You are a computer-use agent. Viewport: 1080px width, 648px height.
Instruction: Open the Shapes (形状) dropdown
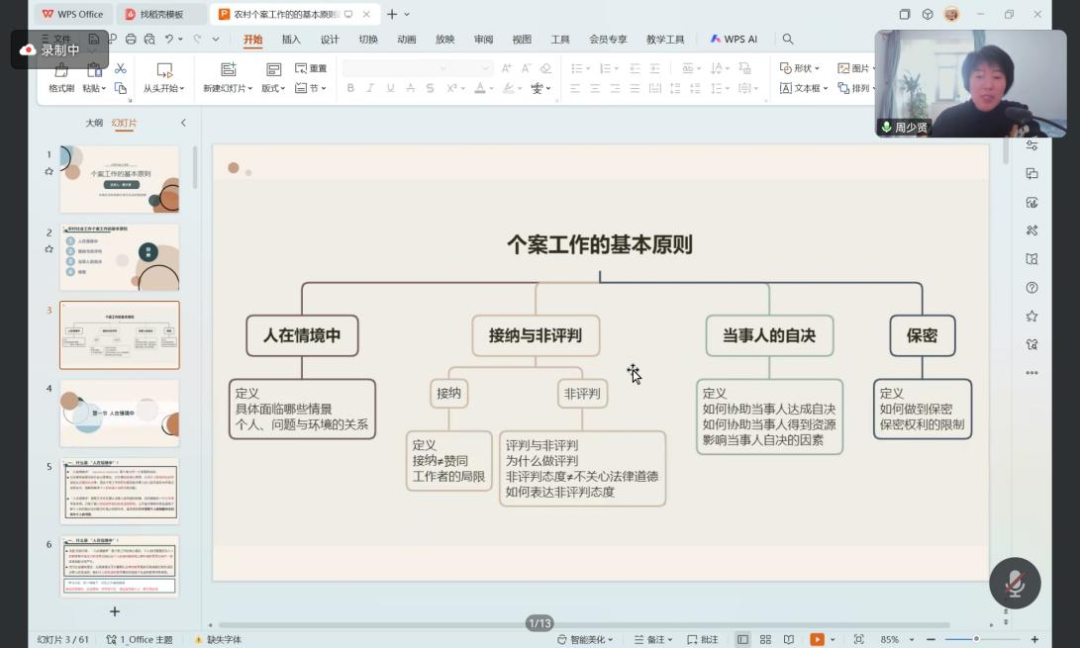click(801, 68)
